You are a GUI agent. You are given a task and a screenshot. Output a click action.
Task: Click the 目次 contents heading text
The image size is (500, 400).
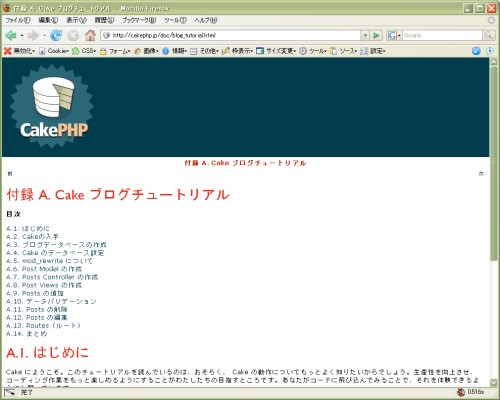point(13,214)
